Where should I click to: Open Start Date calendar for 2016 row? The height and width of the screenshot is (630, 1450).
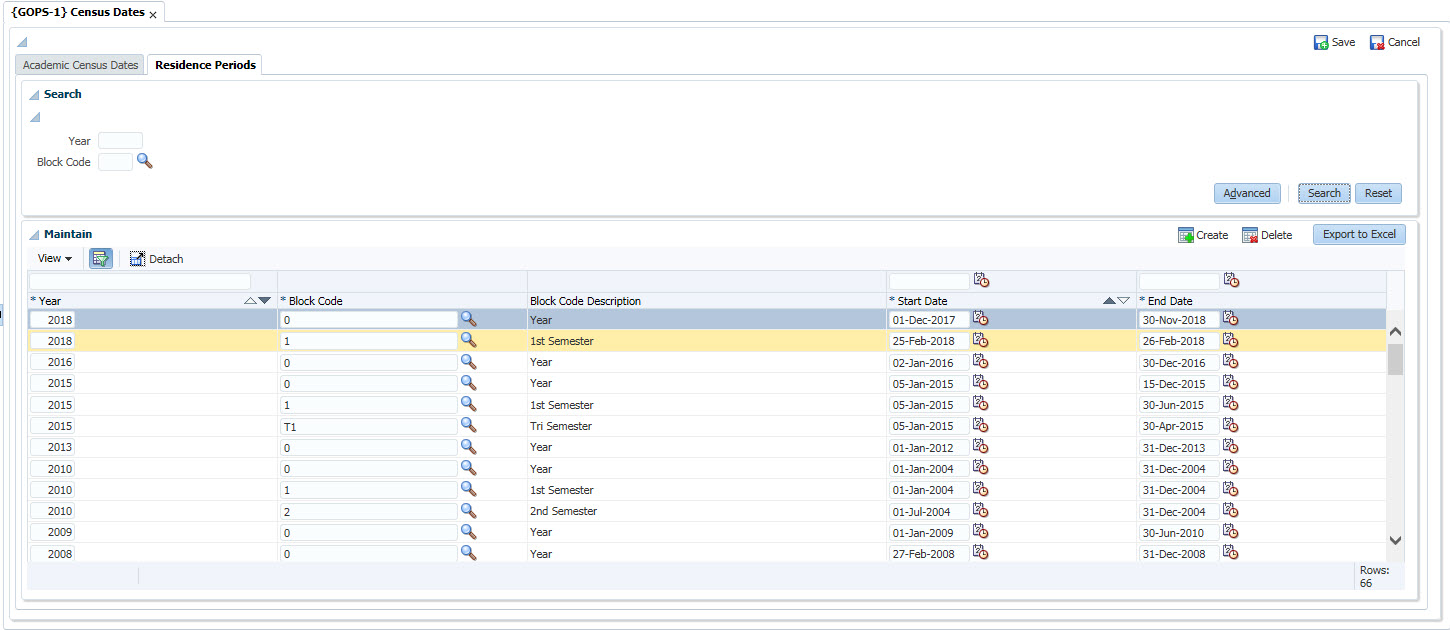pos(980,361)
